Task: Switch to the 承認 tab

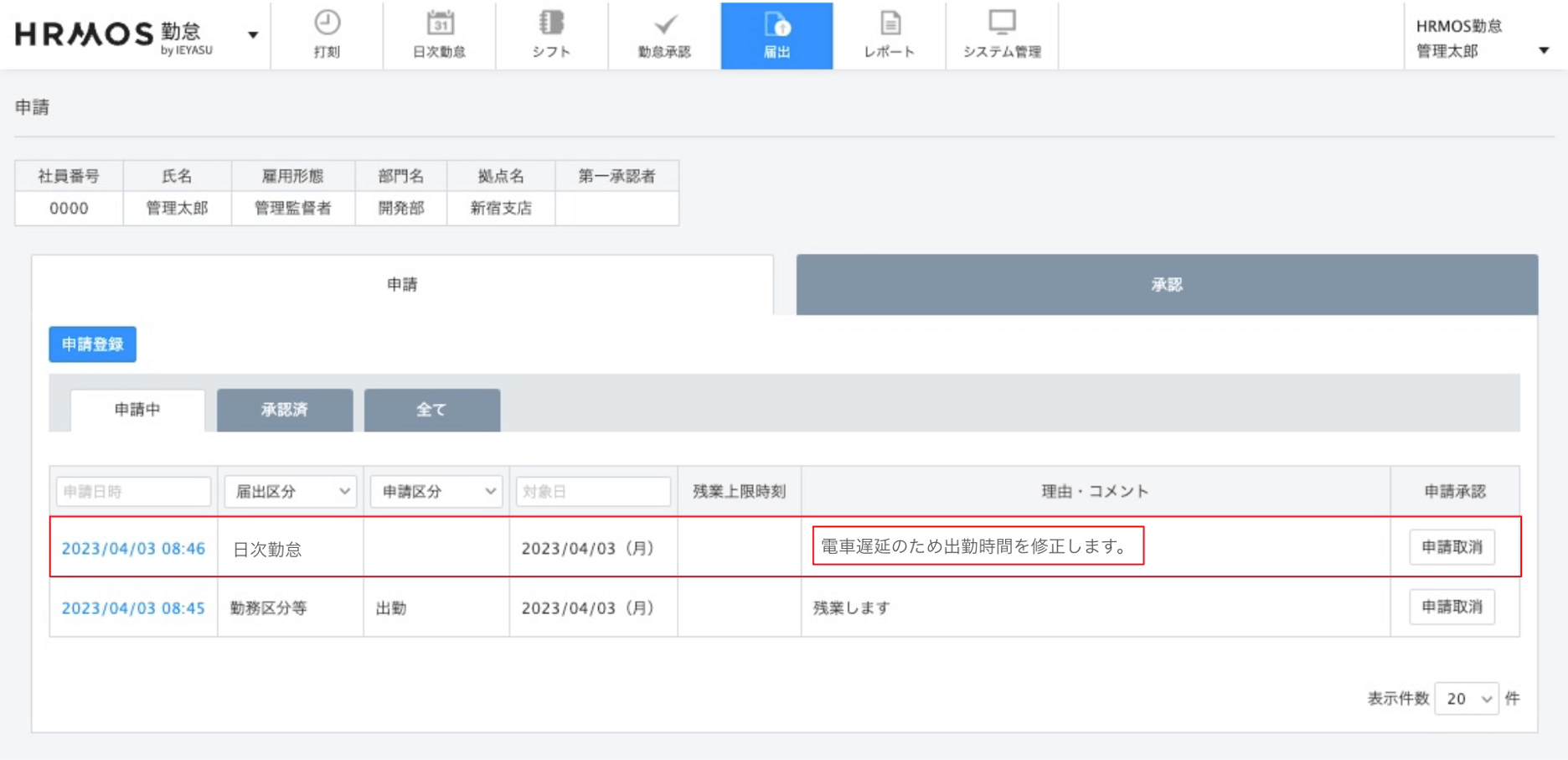Action: tap(1166, 285)
